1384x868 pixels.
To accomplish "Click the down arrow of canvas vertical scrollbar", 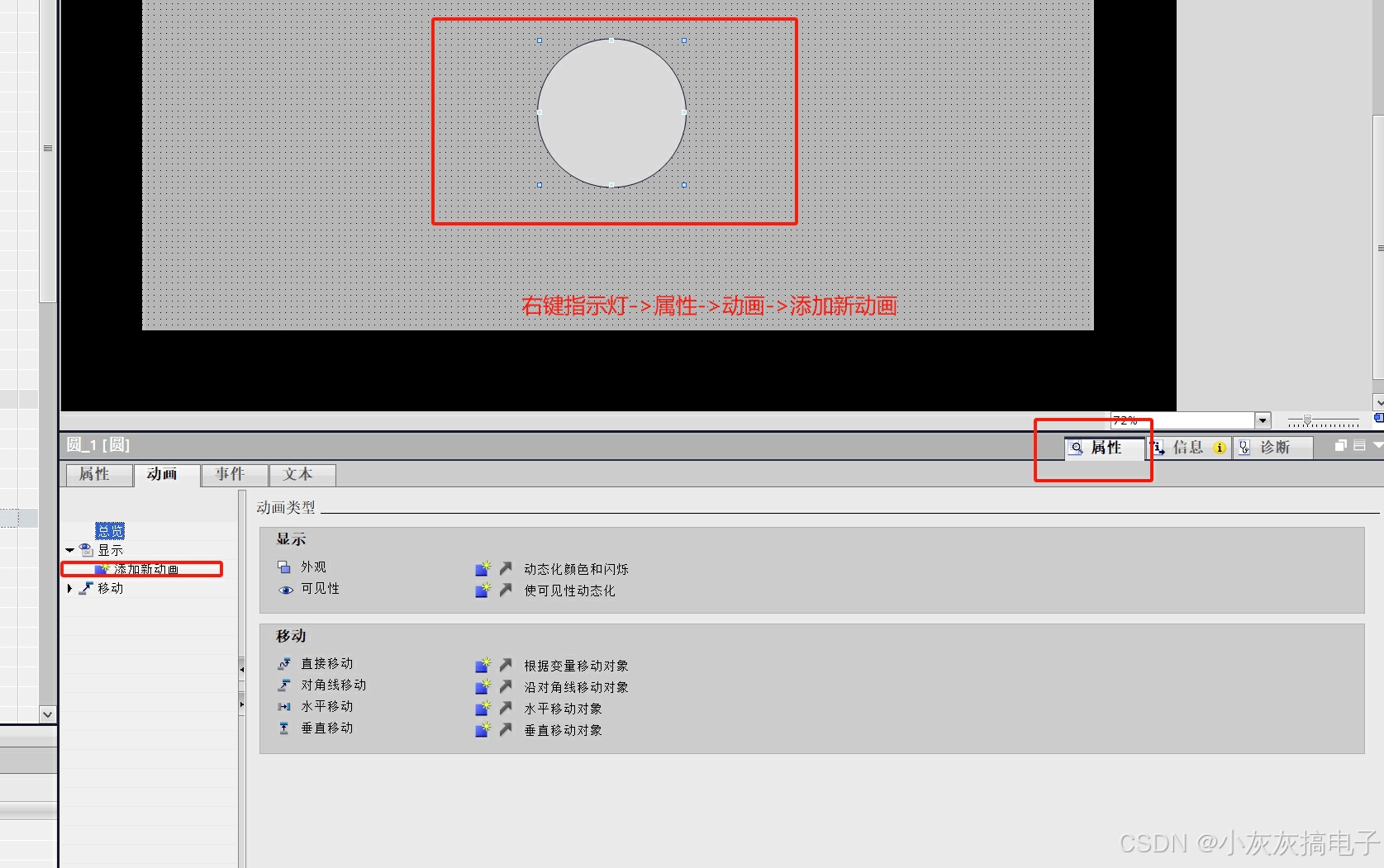I will tap(1379, 402).
